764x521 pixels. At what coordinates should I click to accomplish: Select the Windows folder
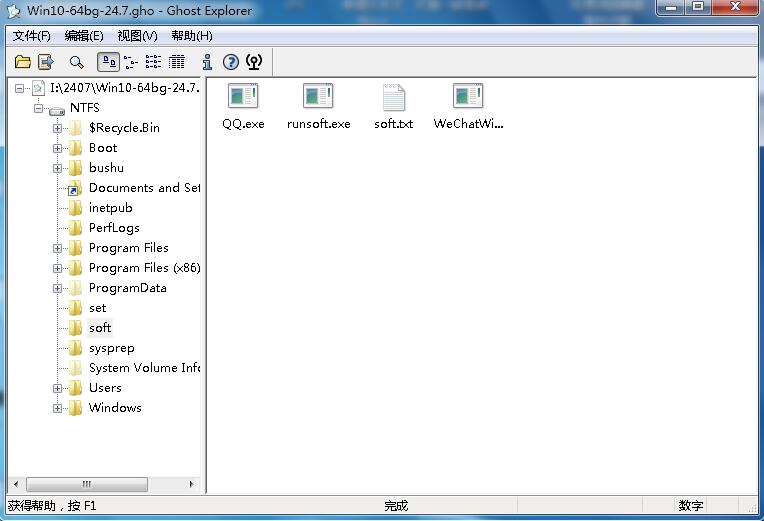[x=115, y=407]
